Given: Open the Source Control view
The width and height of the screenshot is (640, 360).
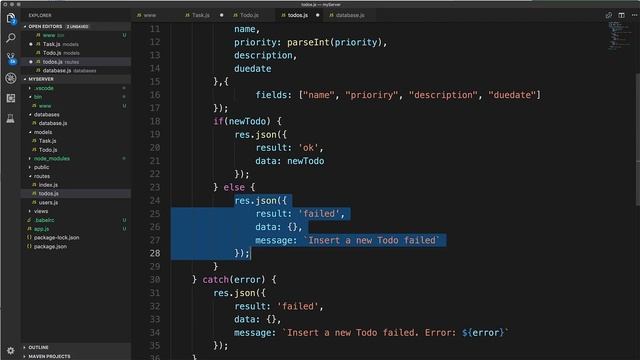Looking at the screenshot, I should (x=11, y=58).
